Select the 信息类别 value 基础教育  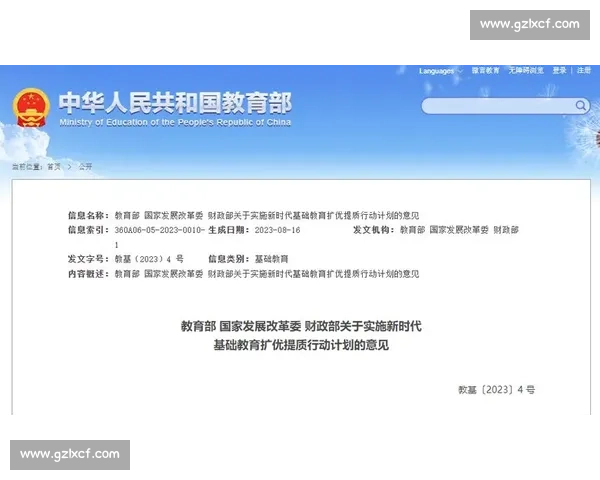point(271,259)
